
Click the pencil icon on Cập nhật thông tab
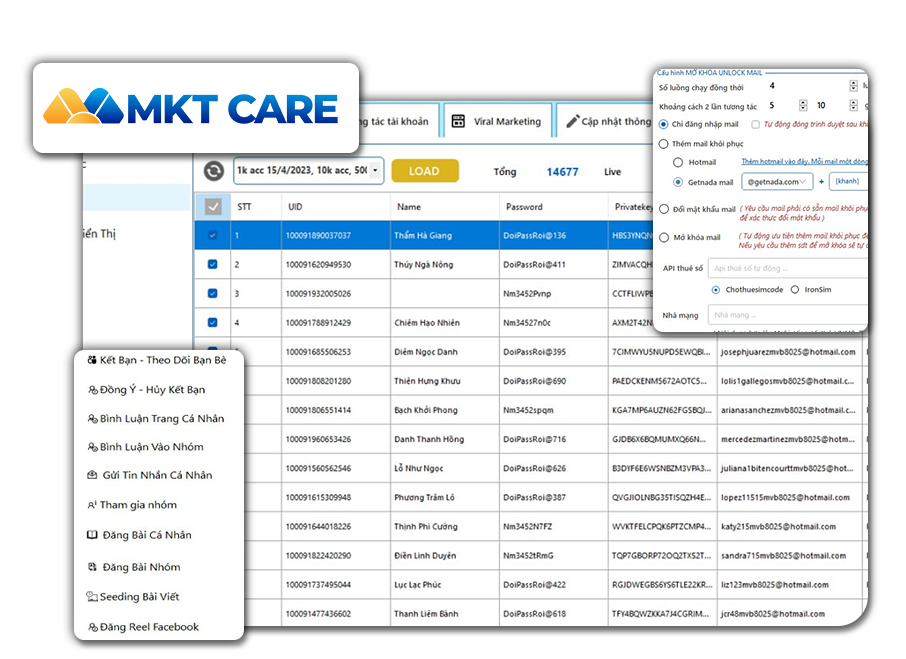[573, 121]
